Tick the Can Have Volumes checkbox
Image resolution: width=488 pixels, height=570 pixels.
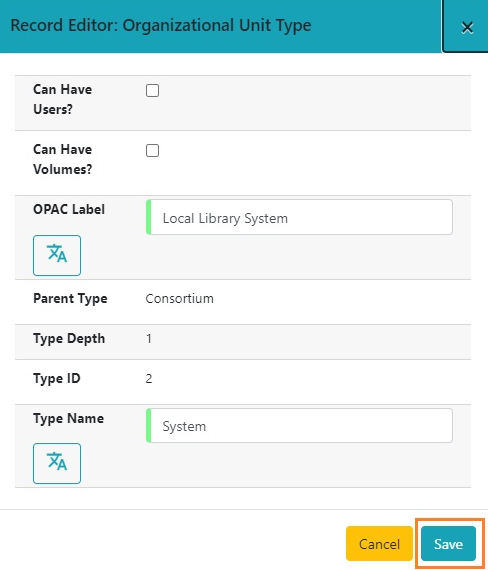click(152, 150)
